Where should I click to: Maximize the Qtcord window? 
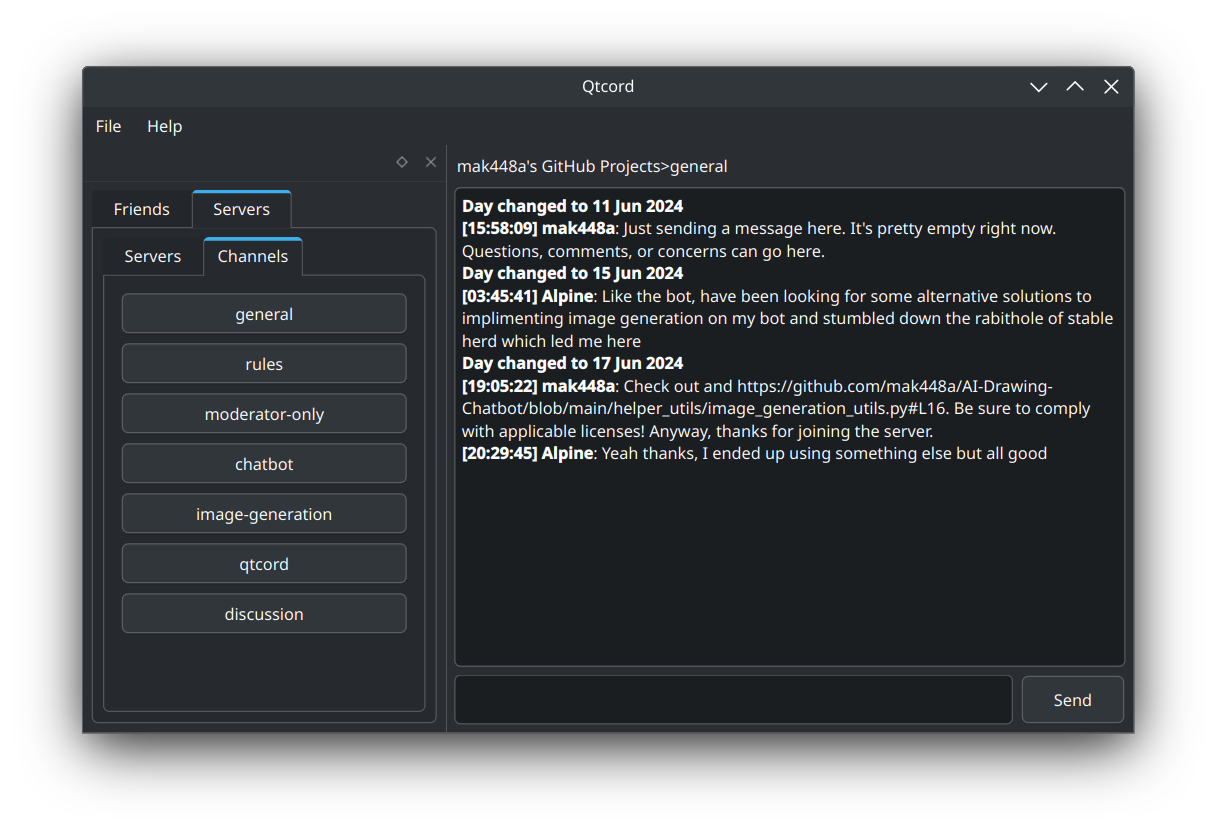1075,87
